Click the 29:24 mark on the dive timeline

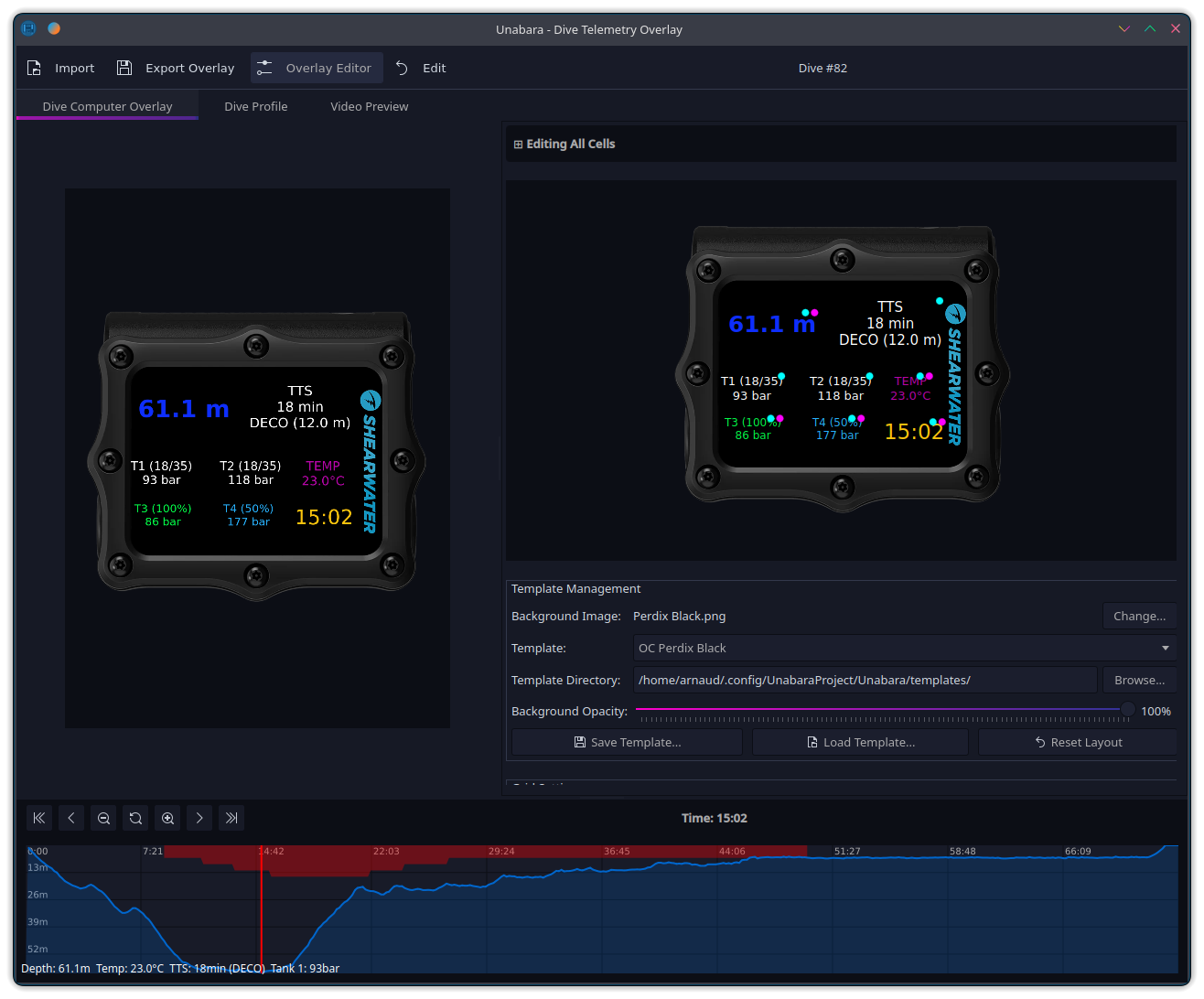click(501, 851)
